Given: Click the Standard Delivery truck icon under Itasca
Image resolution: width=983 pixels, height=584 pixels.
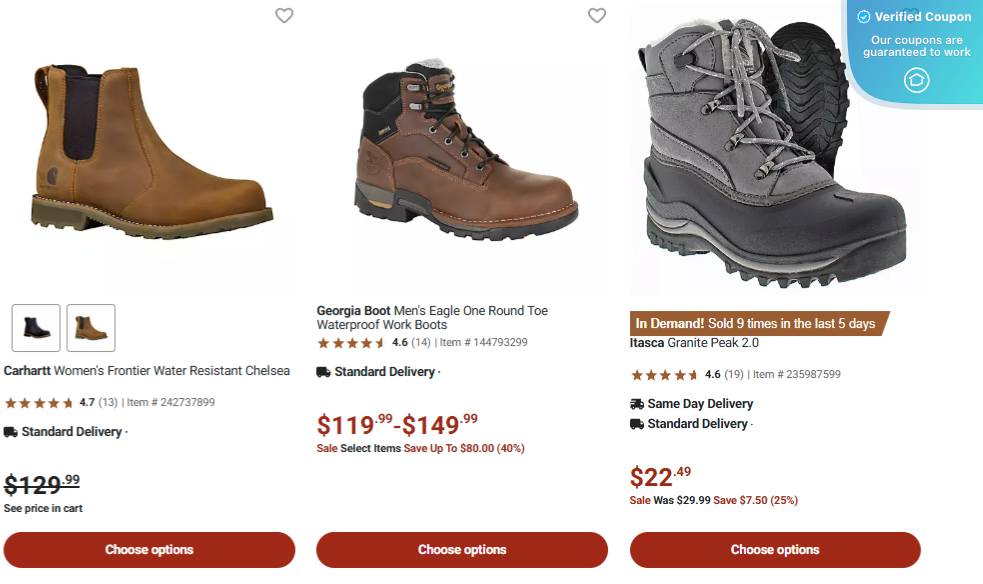Looking at the screenshot, I should pos(636,423).
